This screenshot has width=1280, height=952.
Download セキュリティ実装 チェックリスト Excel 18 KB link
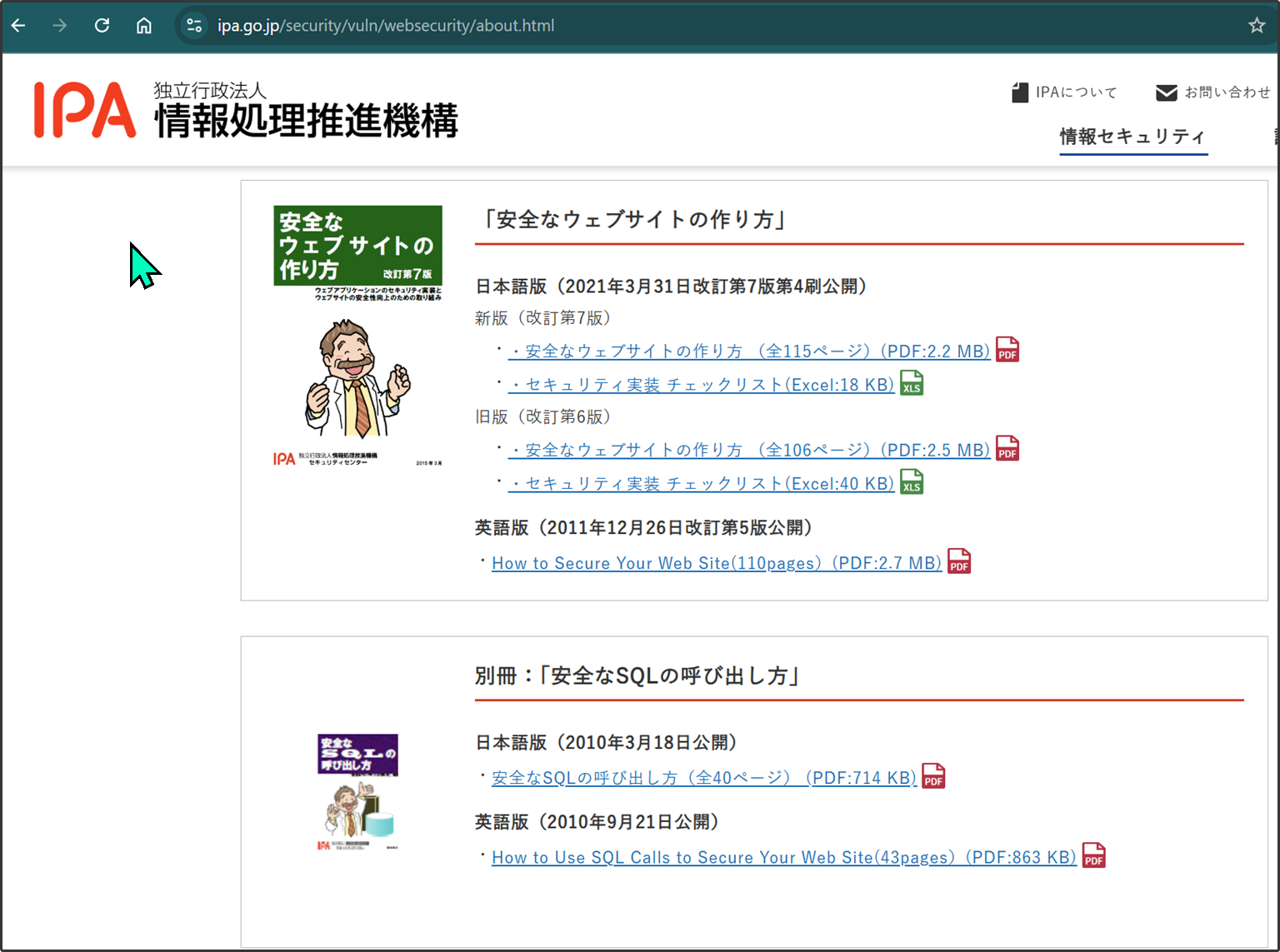coord(702,385)
